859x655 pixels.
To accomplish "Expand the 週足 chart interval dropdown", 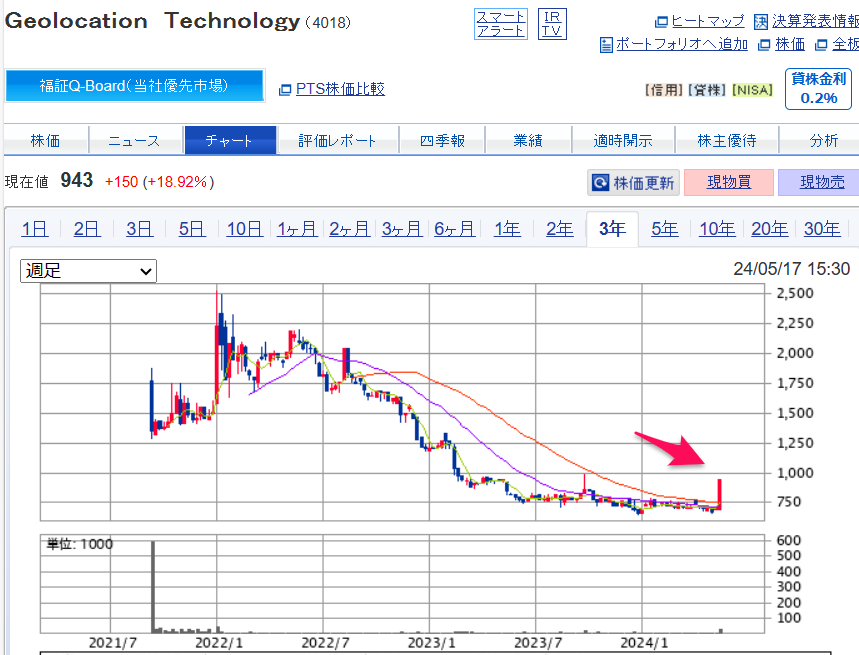I will point(89,271).
